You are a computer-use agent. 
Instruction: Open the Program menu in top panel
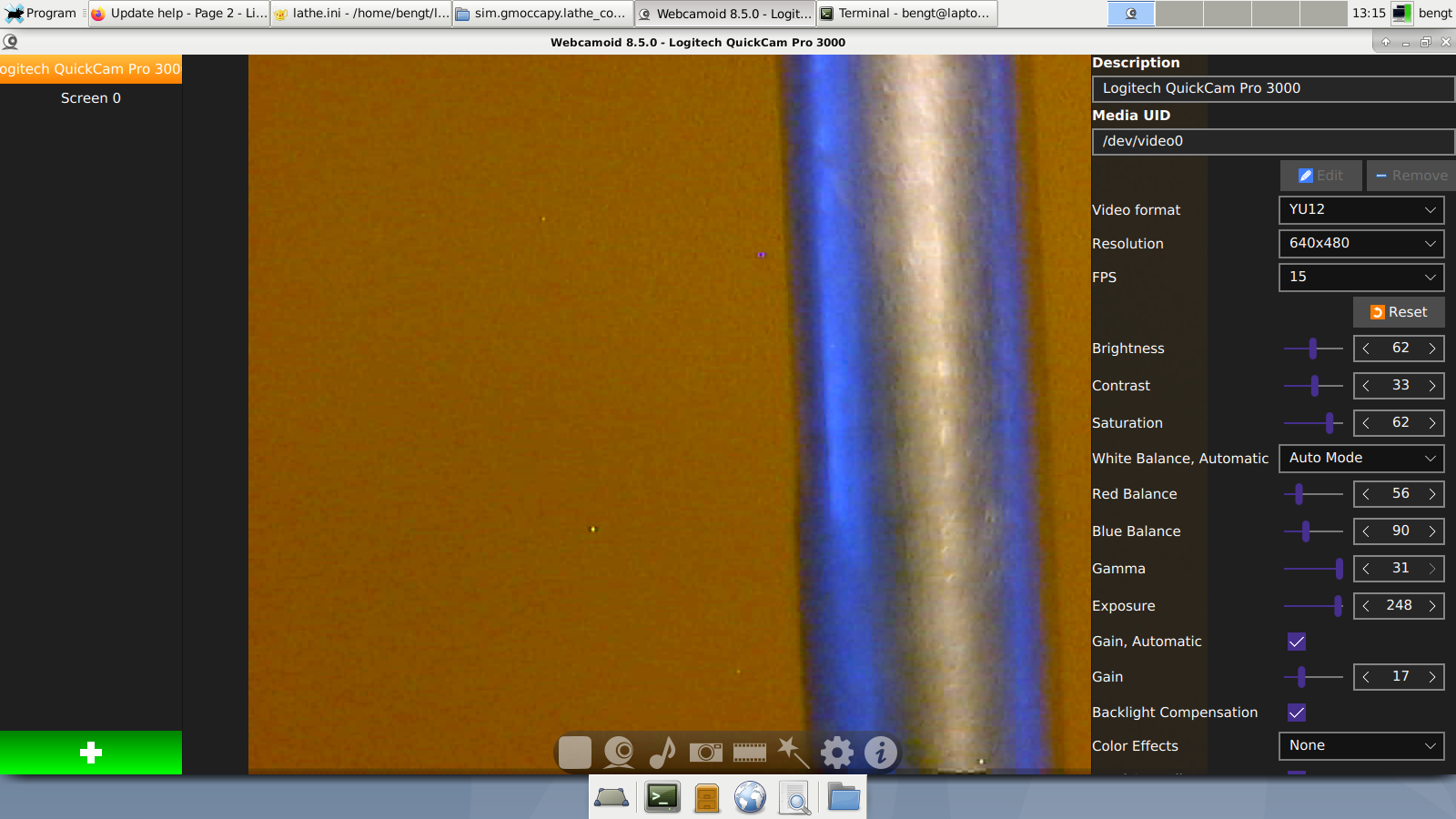[x=42, y=14]
